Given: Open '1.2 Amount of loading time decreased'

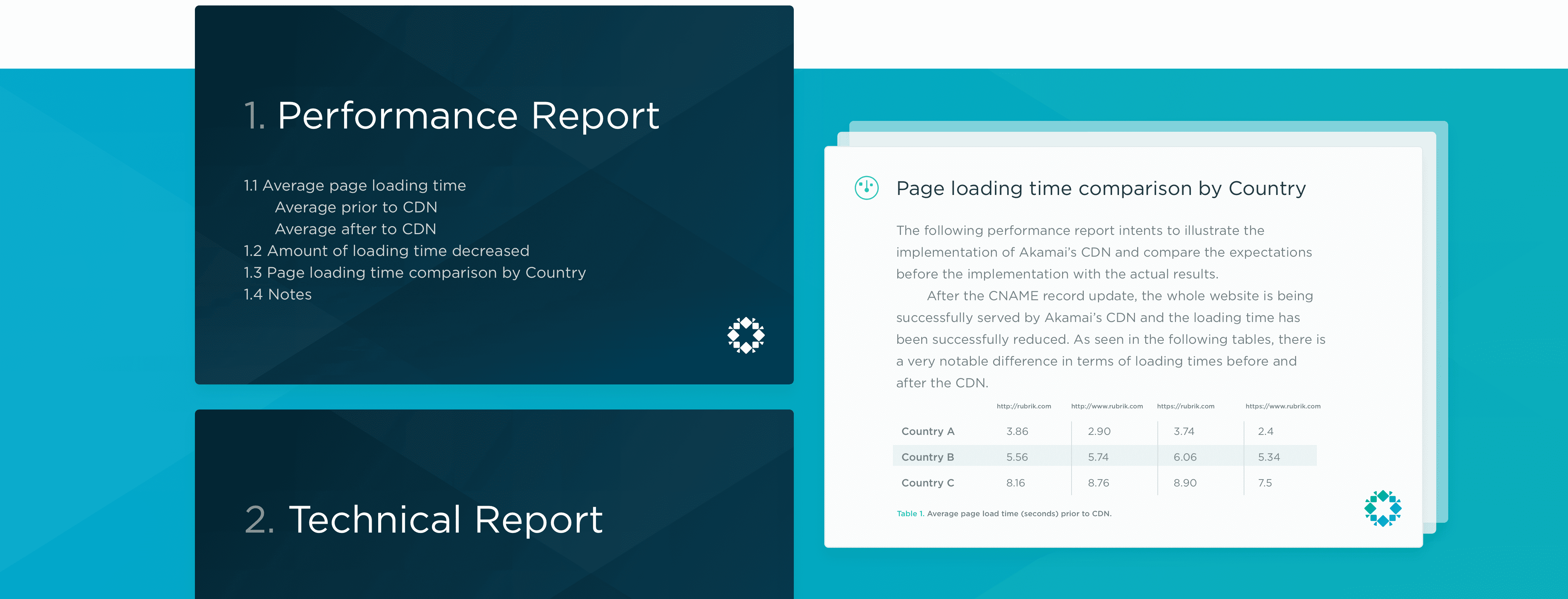Looking at the screenshot, I should [x=386, y=251].
